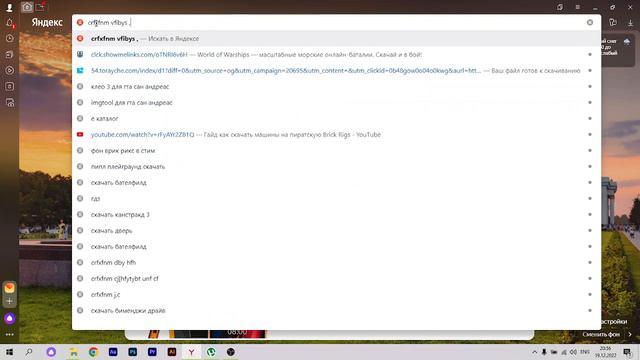The image size is (640, 360).
Task: Launch Google Chrome from the taskbar
Action: (x=93, y=352)
